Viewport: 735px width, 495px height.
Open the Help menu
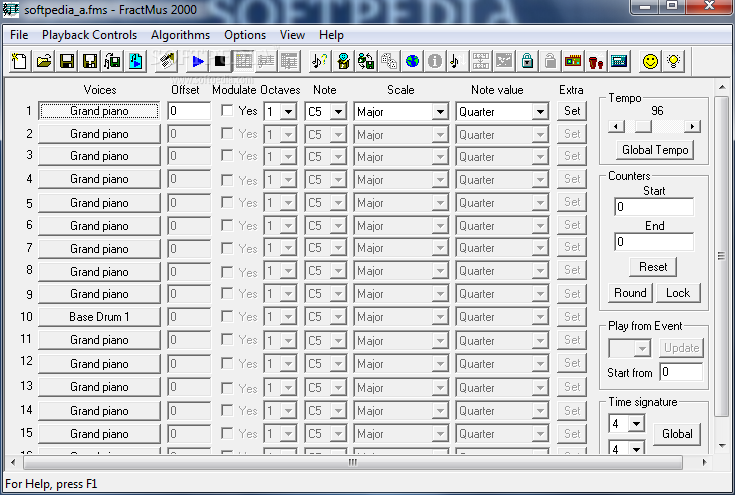pyautogui.click(x=331, y=35)
